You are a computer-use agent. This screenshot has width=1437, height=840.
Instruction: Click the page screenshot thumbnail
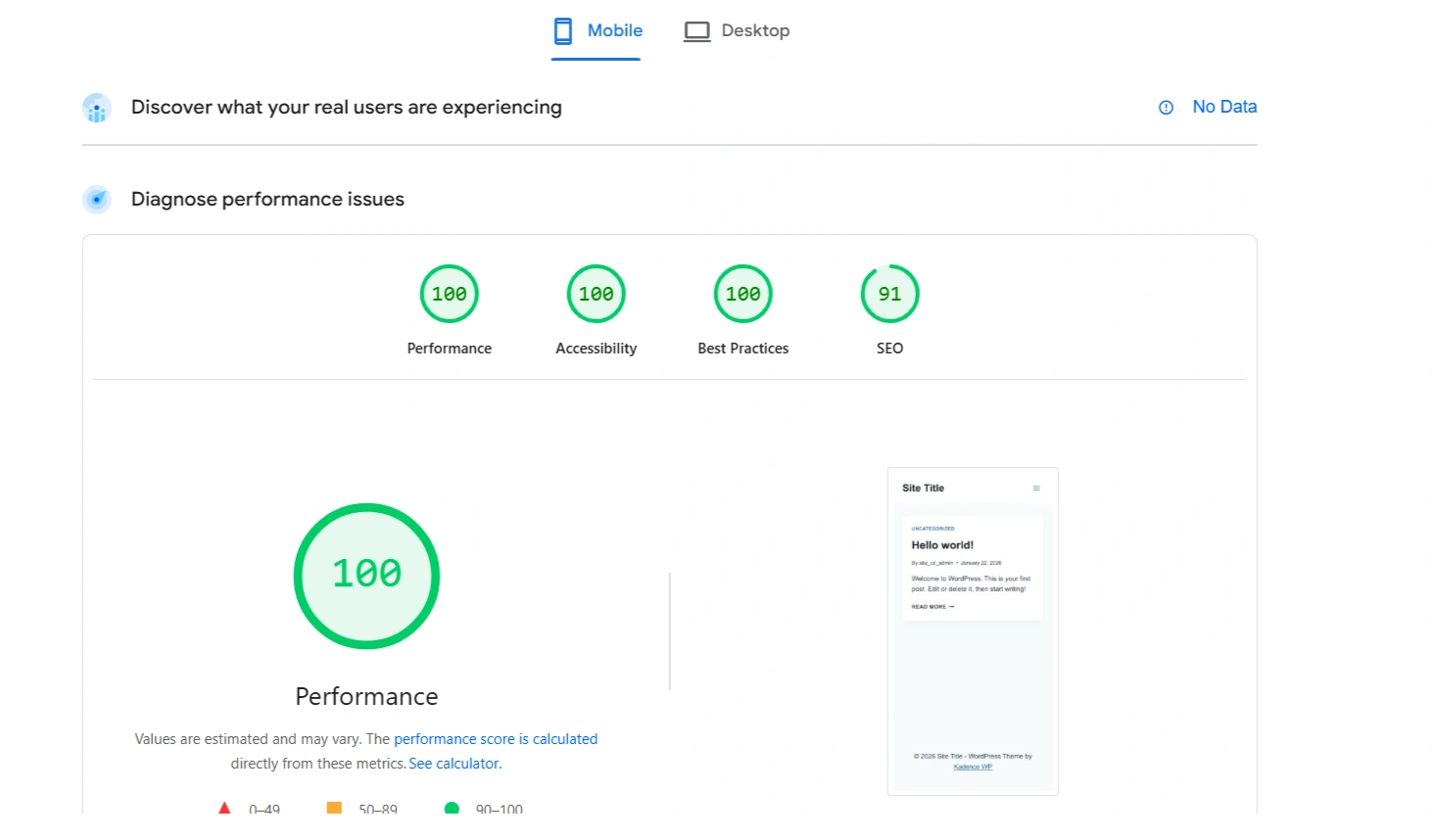[x=973, y=631]
